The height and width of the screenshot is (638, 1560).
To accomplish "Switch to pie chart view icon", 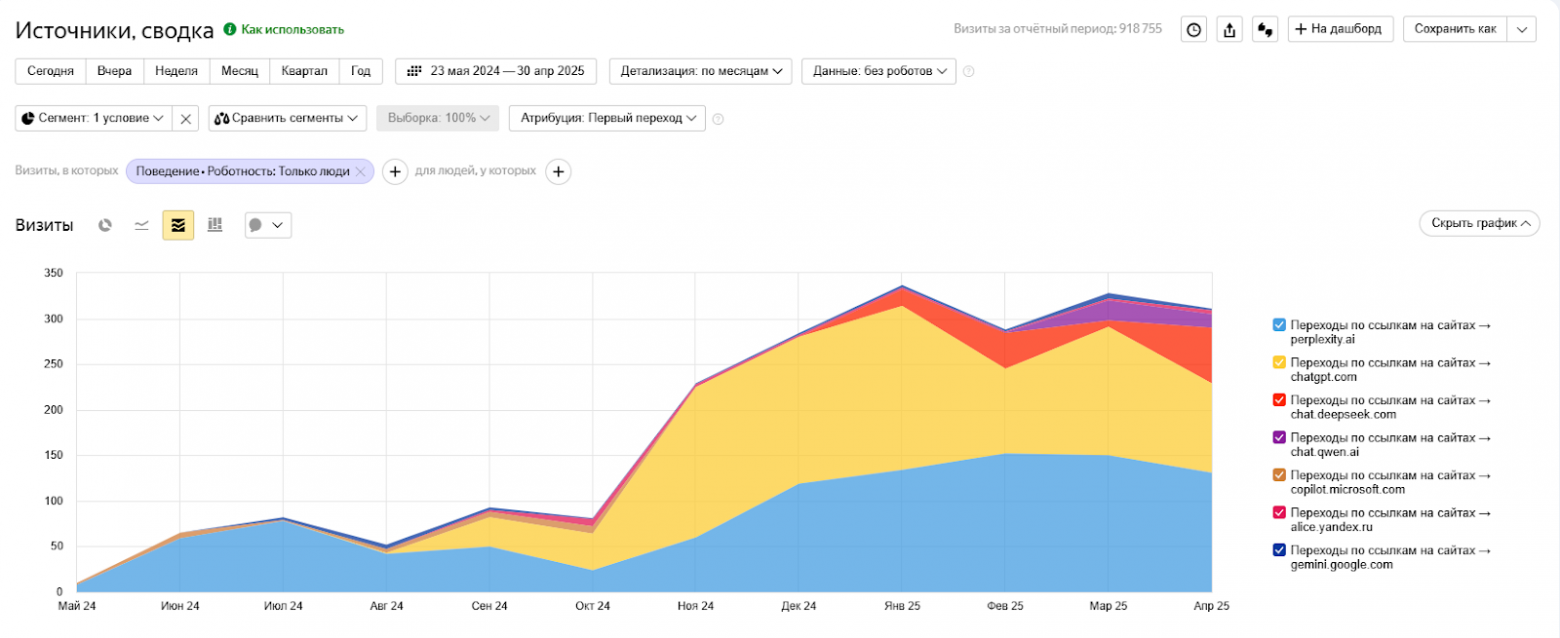I will click(x=105, y=225).
